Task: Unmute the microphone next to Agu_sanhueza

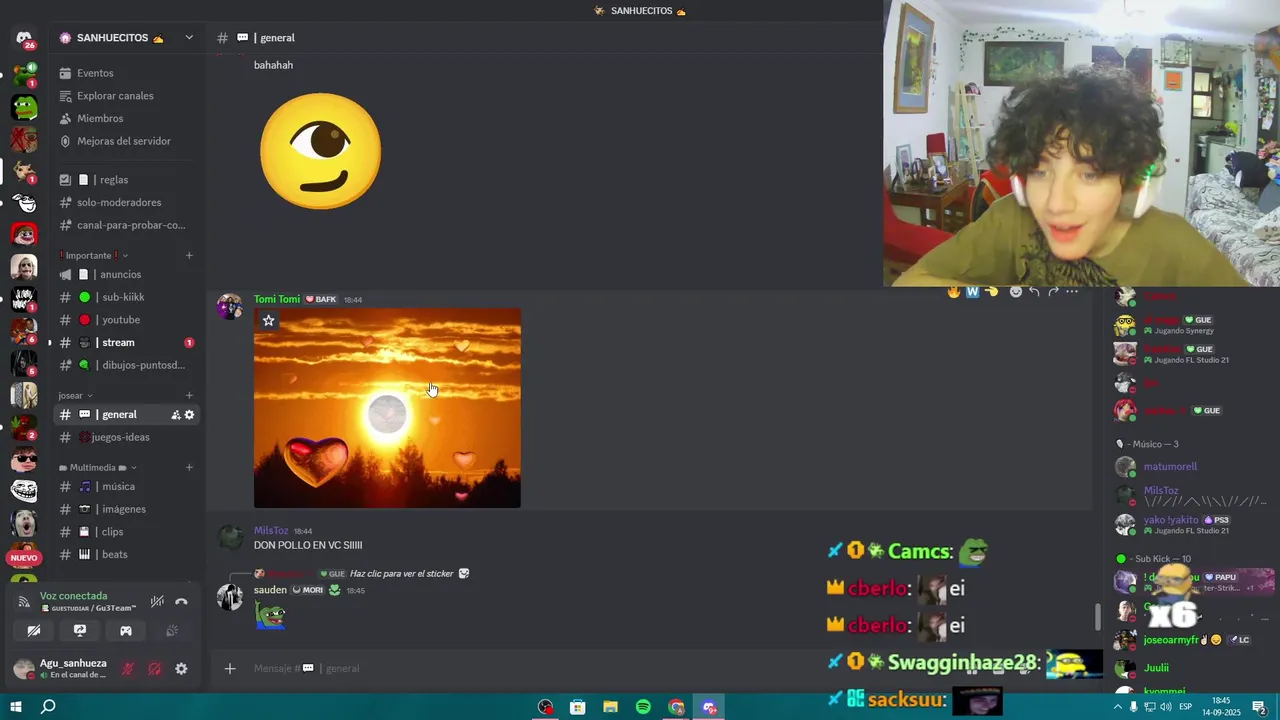Action: [128, 669]
